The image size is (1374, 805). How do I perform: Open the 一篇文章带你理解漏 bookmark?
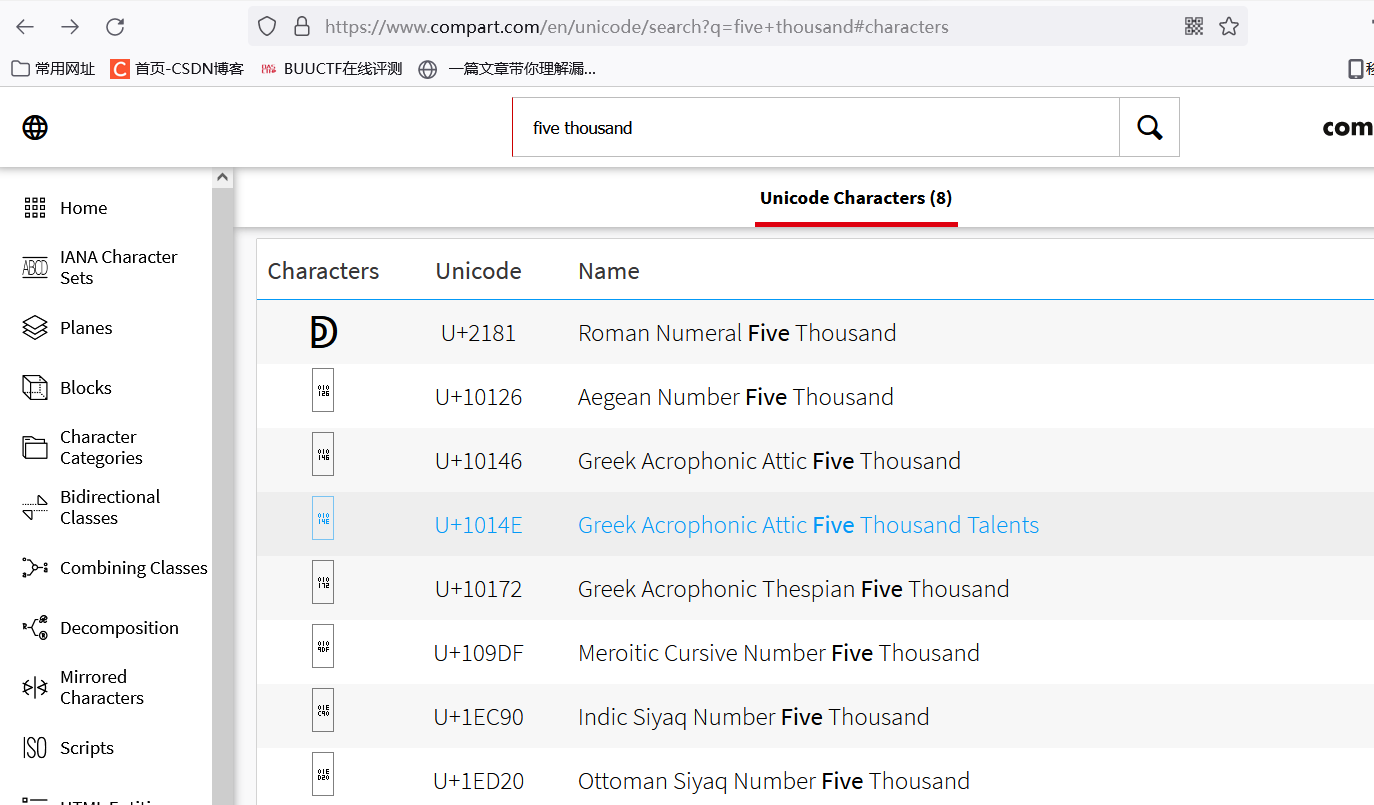coord(507,69)
